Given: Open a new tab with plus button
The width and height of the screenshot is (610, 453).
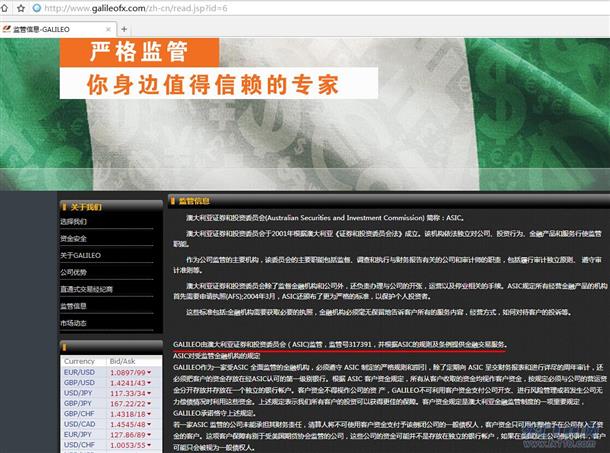Looking at the screenshot, I should click(124, 29).
